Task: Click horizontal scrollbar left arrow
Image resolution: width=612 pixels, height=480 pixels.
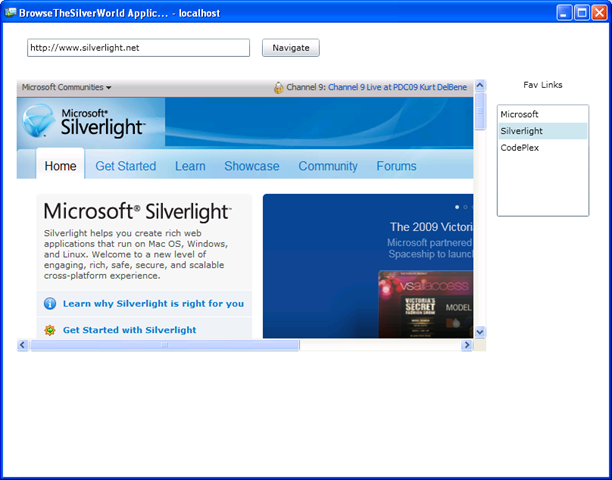Action: tap(22, 345)
